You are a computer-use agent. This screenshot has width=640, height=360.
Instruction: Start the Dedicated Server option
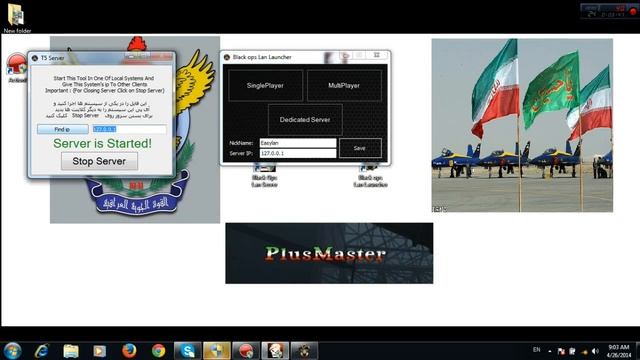305,120
